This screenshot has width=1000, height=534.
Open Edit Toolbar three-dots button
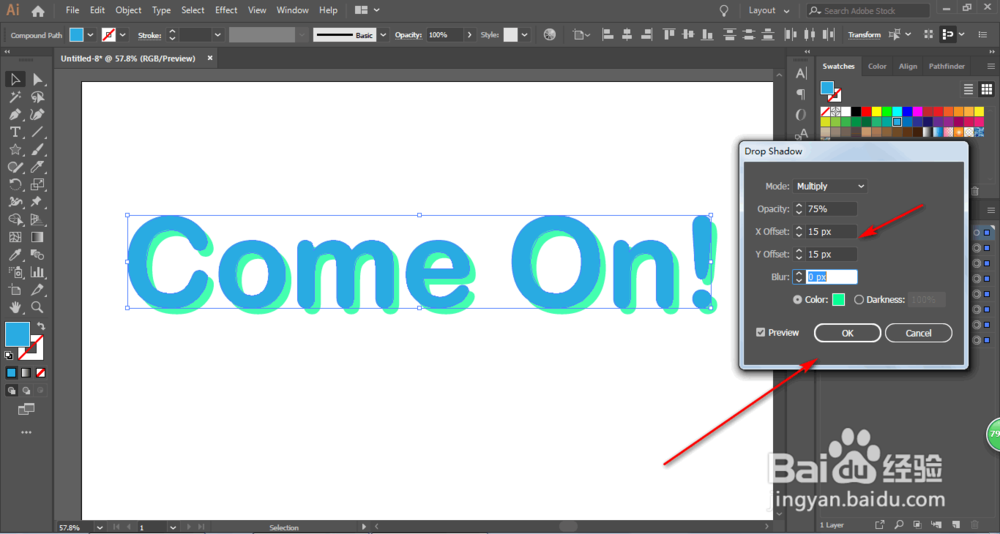(x=26, y=433)
